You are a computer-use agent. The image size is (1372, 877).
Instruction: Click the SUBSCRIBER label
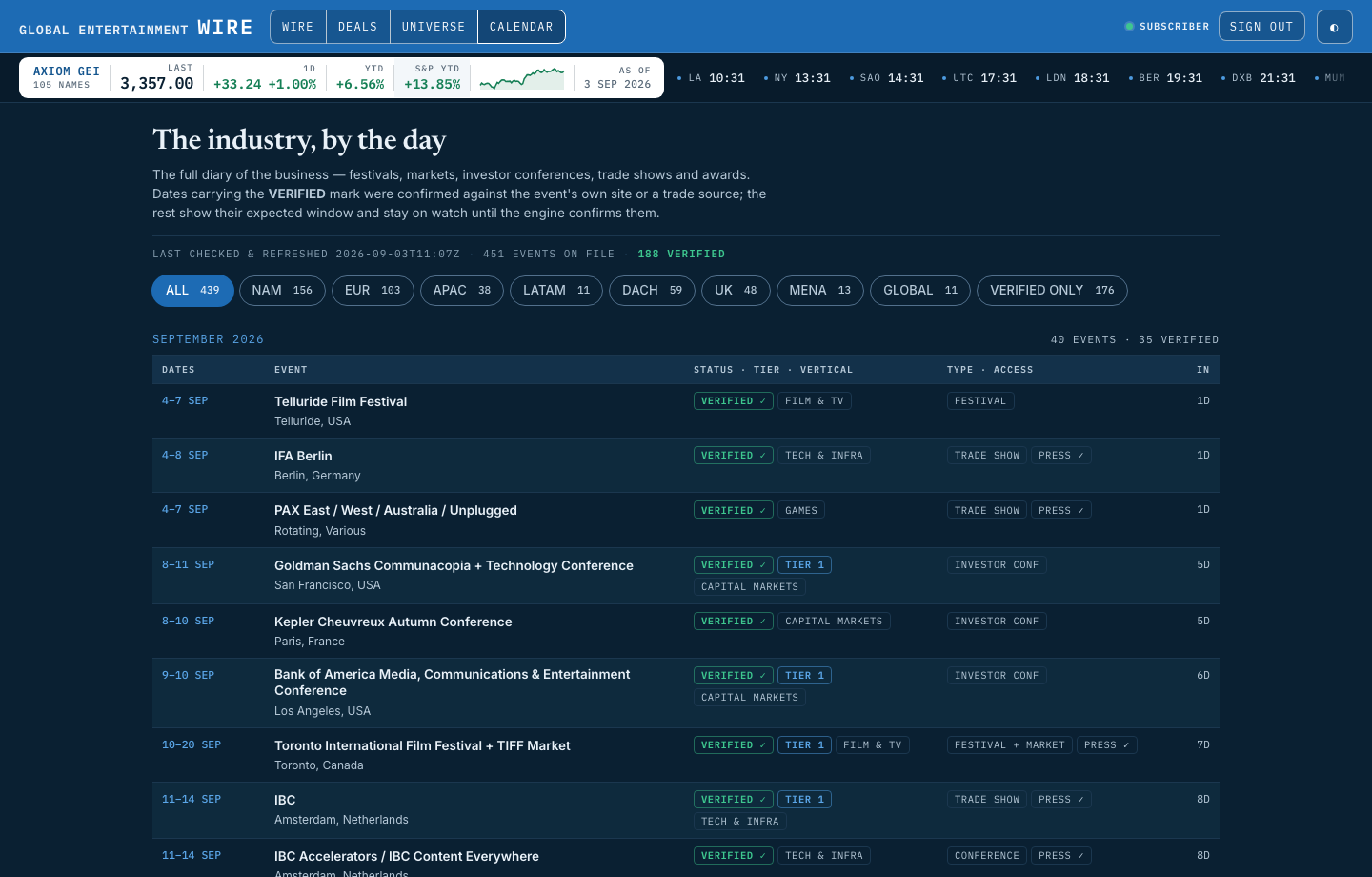point(1174,27)
